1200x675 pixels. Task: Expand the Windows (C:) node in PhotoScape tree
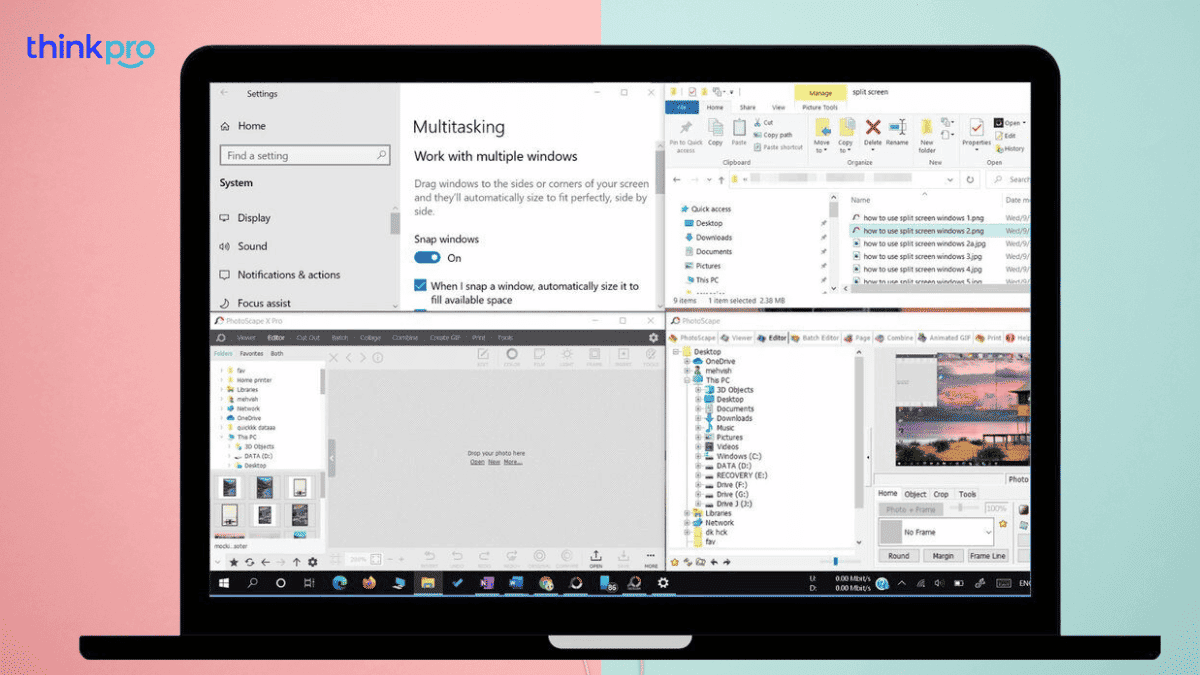[698, 456]
